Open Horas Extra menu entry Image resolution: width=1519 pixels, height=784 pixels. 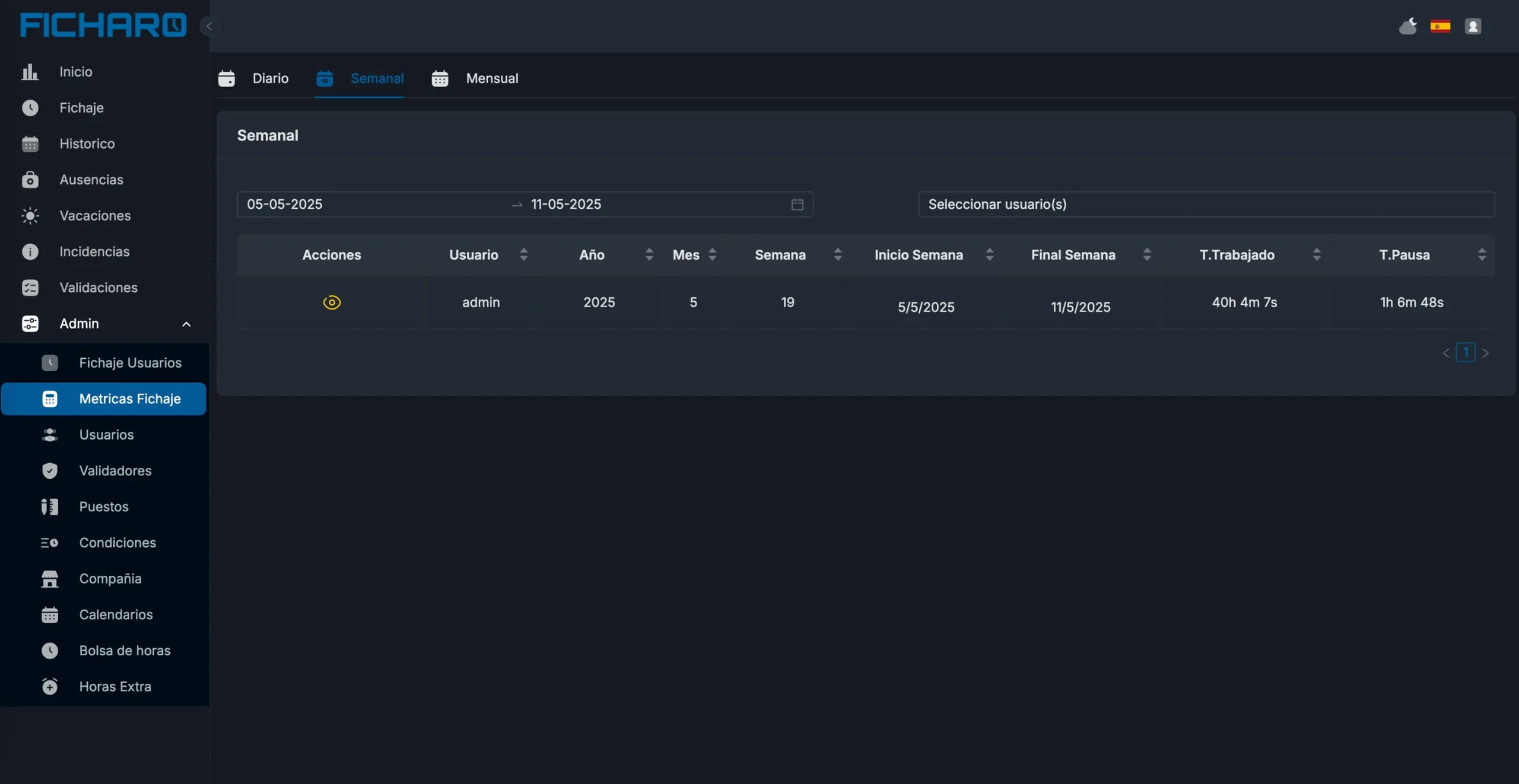click(x=115, y=687)
